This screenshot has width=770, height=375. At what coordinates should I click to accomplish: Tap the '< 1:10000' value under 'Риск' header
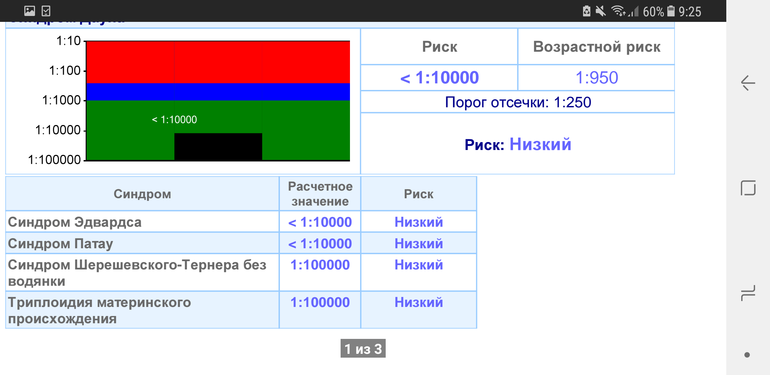click(440, 78)
